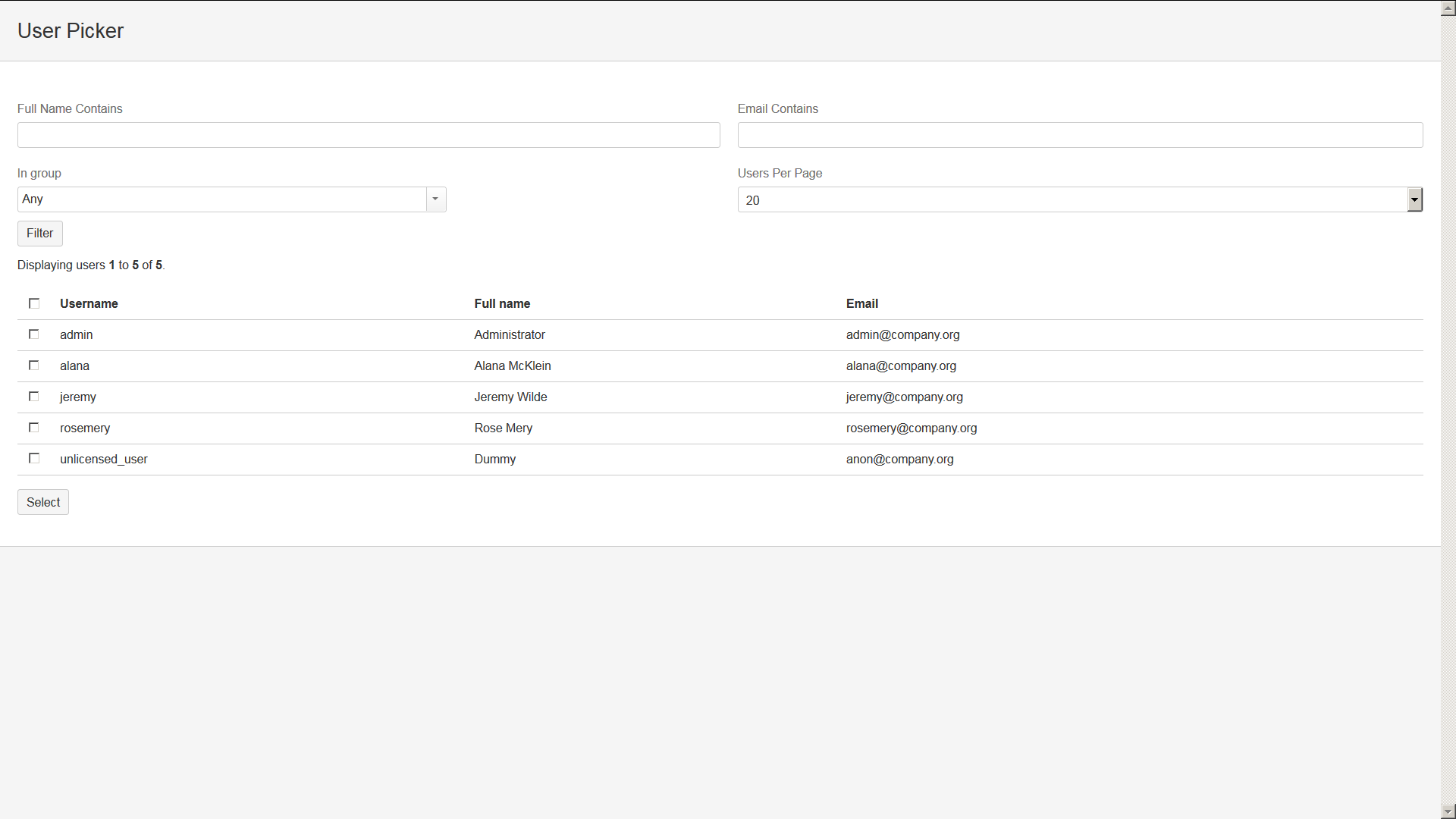The width and height of the screenshot is (1456, 819).
Task: Check the unlicensed_user checkbox
Action: (34, 459)
